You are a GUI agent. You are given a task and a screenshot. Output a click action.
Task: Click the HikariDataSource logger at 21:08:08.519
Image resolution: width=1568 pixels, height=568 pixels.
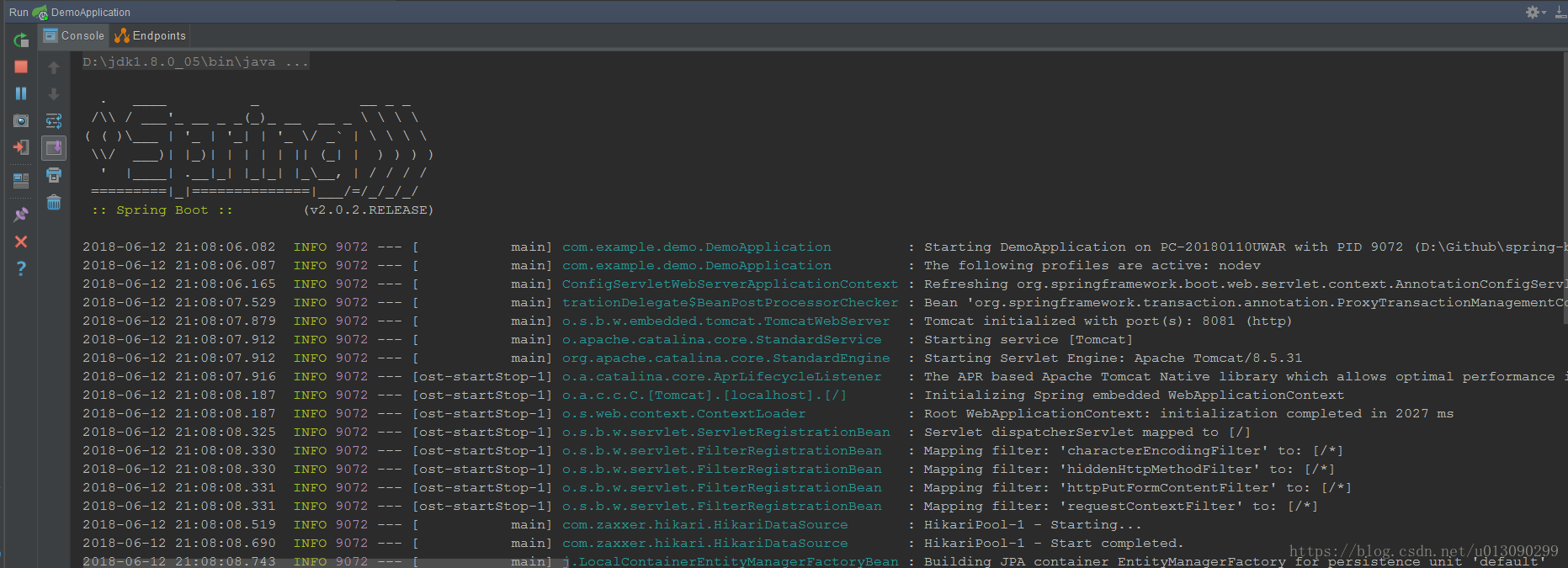click(704, 524)
